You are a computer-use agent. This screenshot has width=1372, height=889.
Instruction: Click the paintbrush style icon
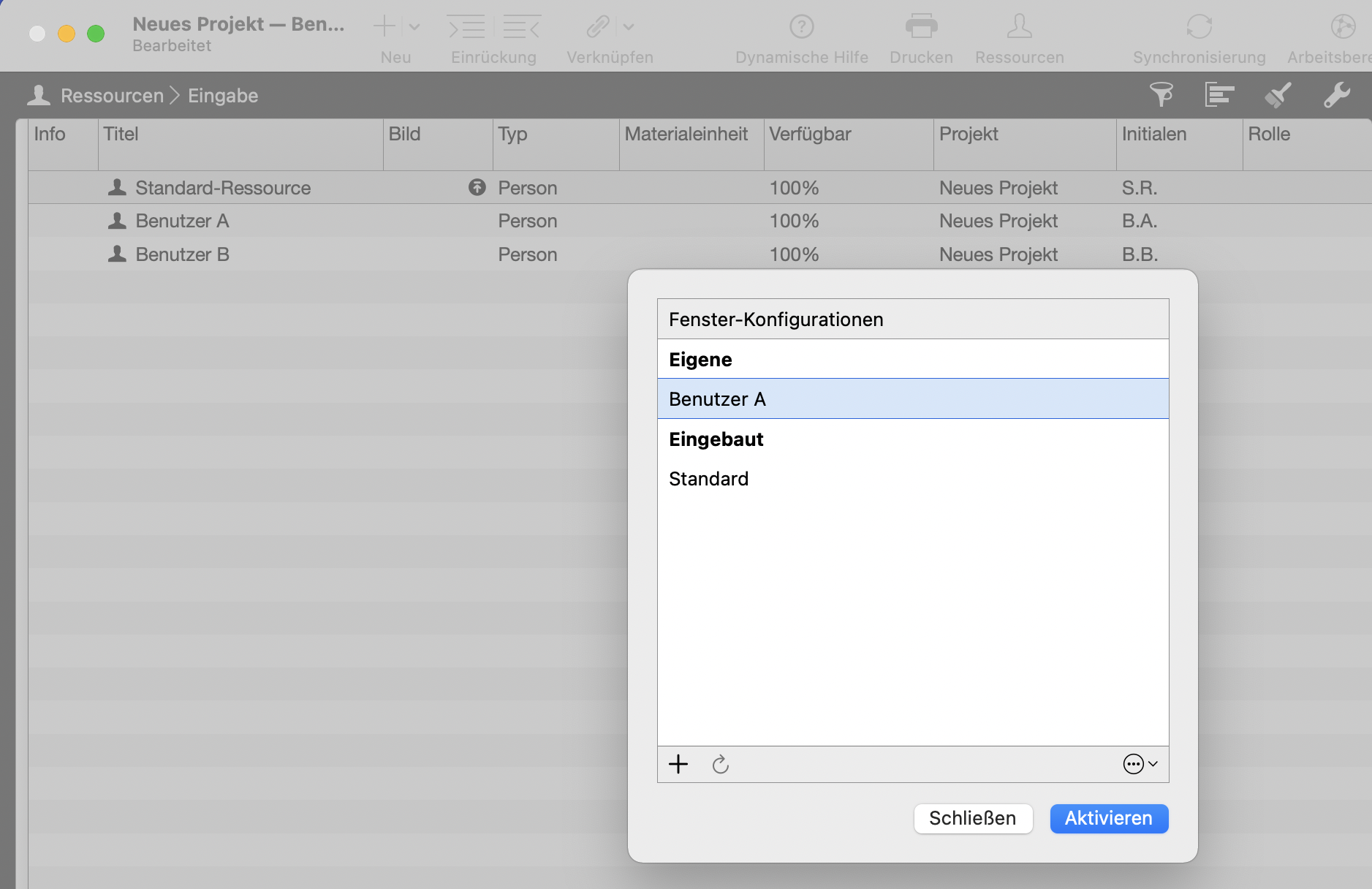pyautogui.click(x=1278, y=95)
